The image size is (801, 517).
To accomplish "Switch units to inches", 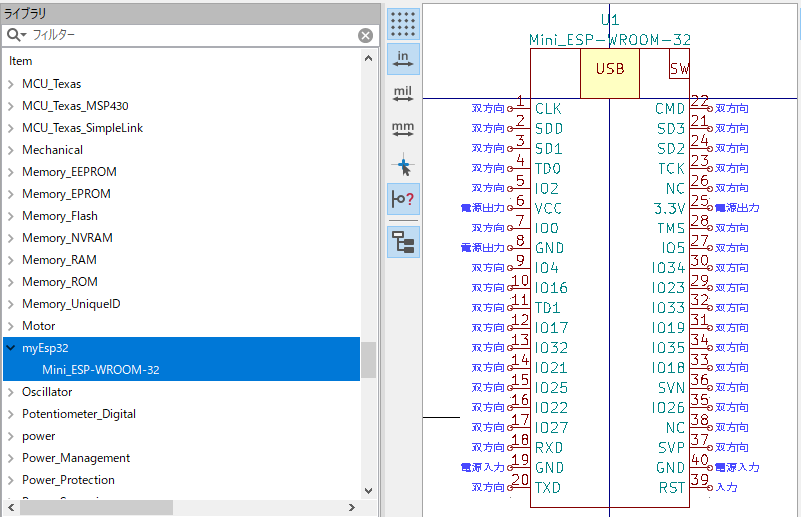I will [x=403, y=59].
